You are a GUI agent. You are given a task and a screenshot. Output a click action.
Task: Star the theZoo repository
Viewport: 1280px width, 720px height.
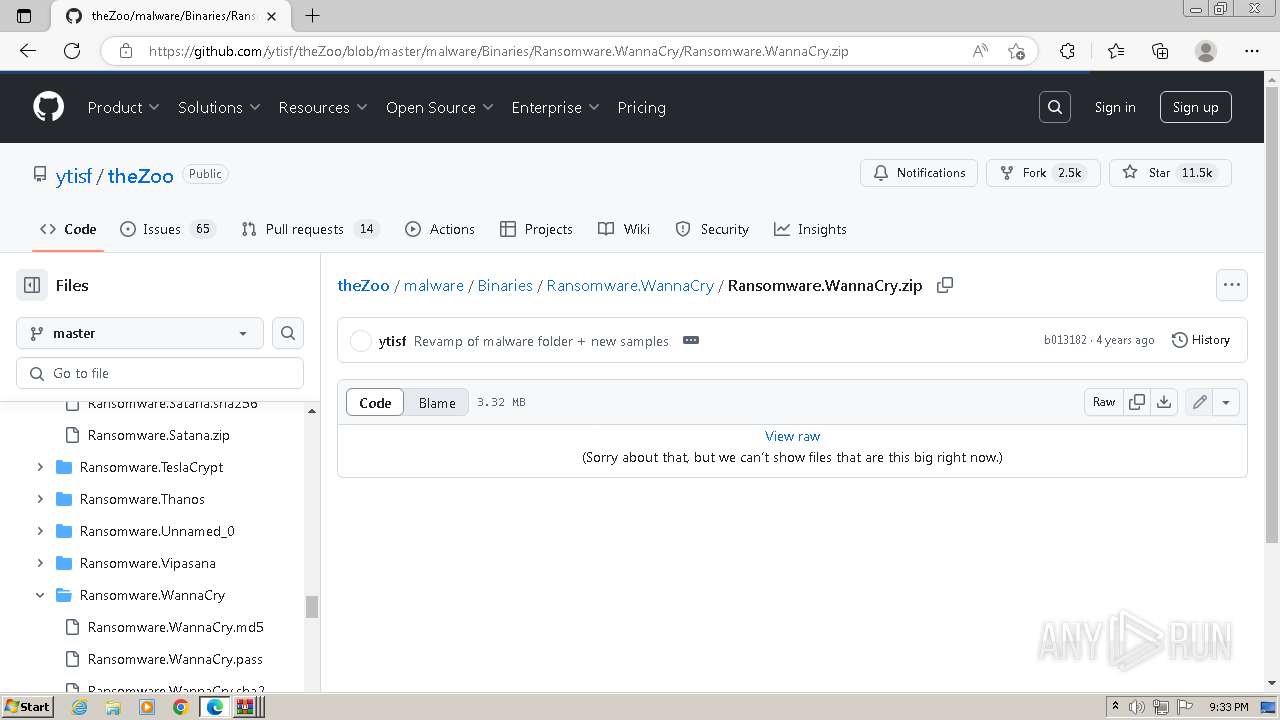[x=1170, y=173]
